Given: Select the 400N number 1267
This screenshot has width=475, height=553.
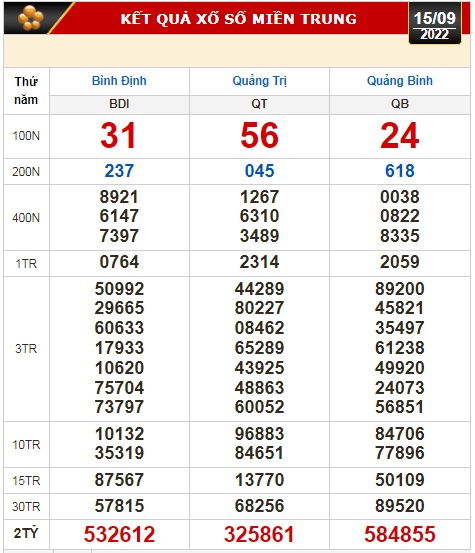Looking at the screenshot, I should (x=259, y=197).
